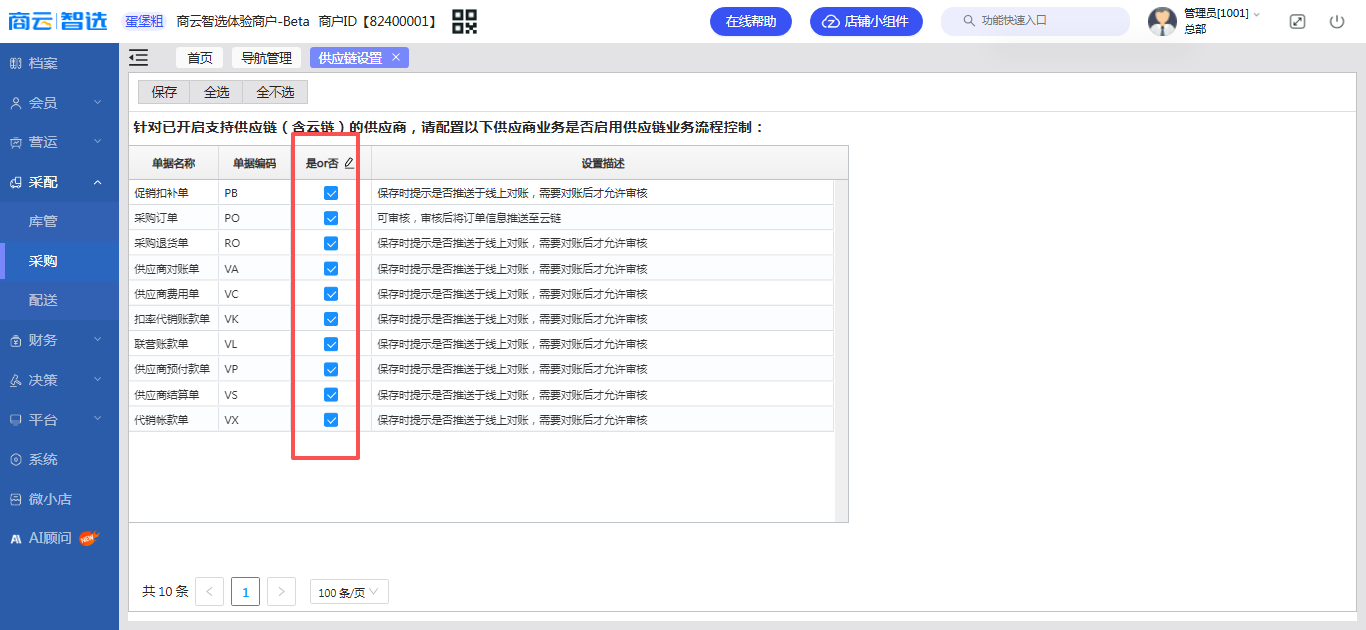Click the 在线帮助 button
The height and width of the screenshot is (630, 1366).
pyautogui.click(x=750, y=21)
